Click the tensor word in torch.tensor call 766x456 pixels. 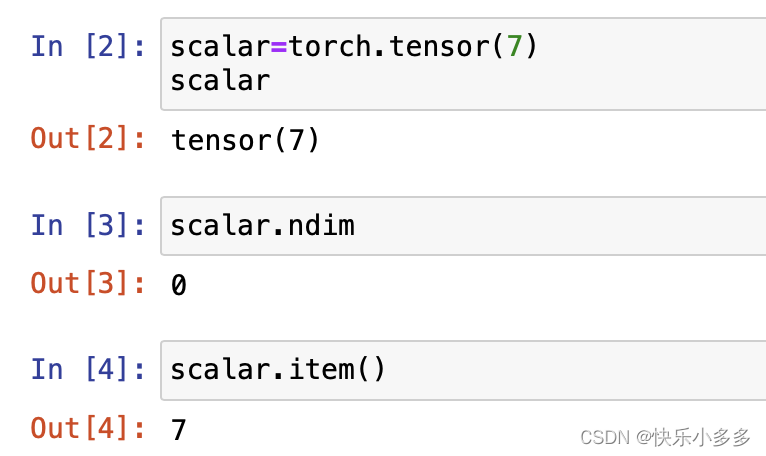point(439,47)
